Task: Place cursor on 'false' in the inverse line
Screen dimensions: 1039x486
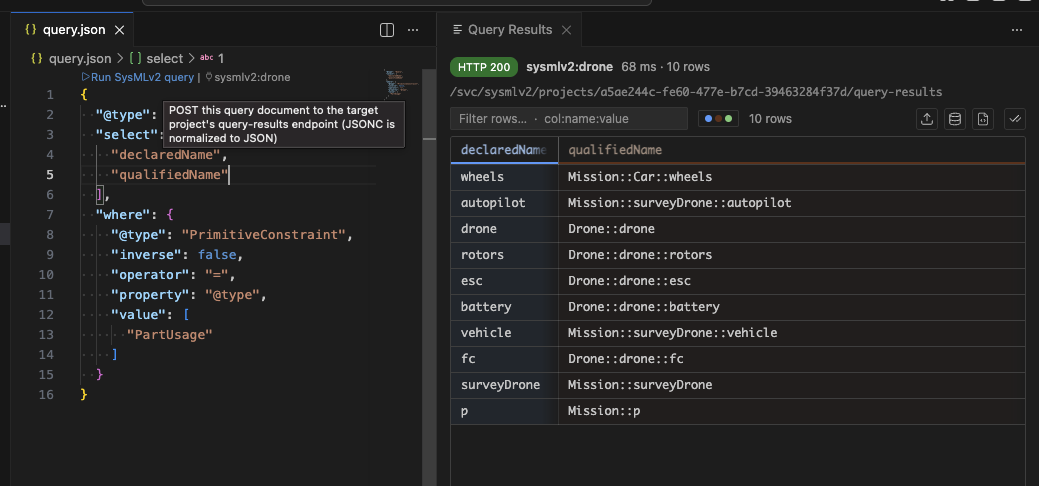Action: coord(217,255)
